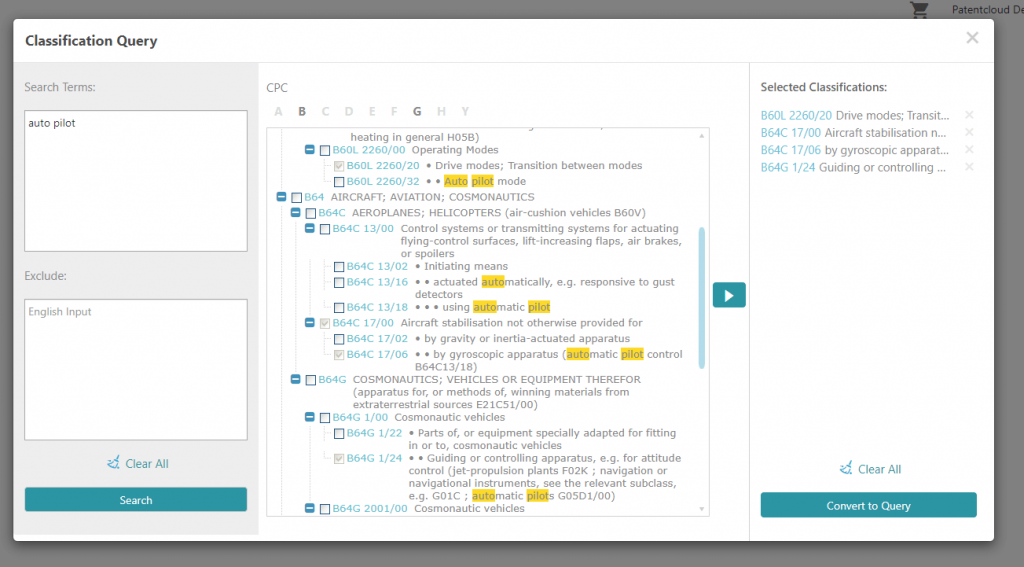Remove B64G 1/24 from selected list
This screenshot has width=1024, height=567.
pyautogui.click(x=969, y=167)
